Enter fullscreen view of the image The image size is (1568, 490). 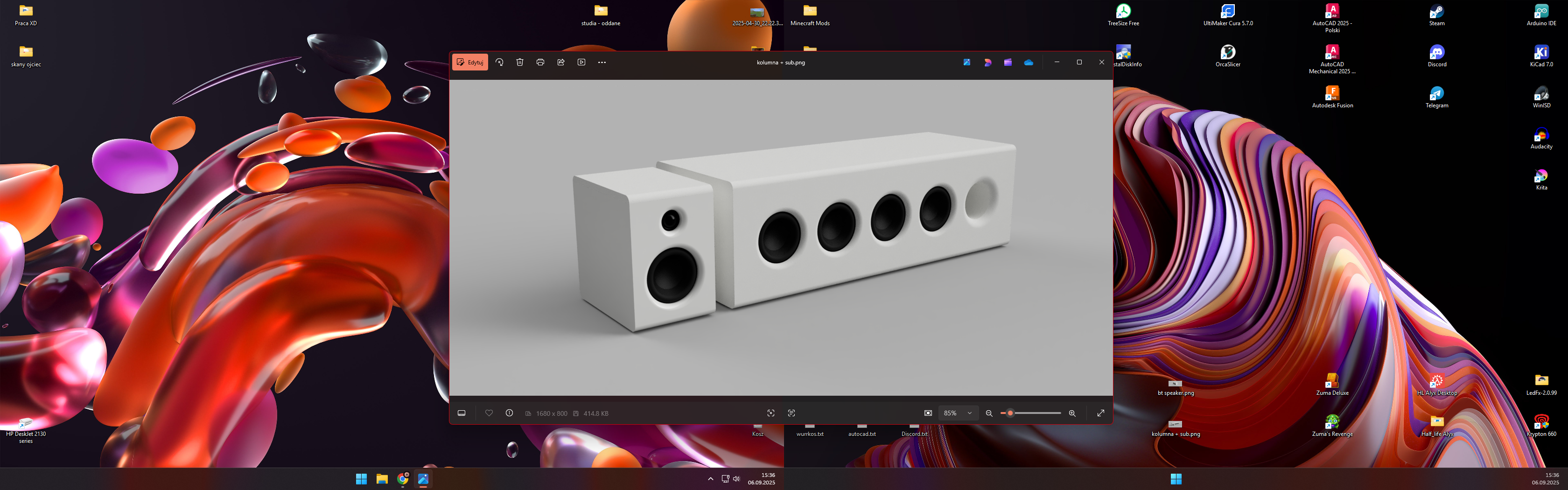pos(1100,413)
